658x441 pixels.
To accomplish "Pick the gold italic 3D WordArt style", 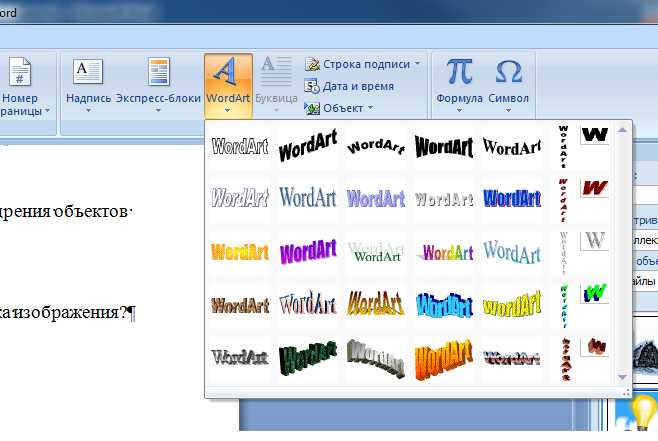I will coord(376,305).
